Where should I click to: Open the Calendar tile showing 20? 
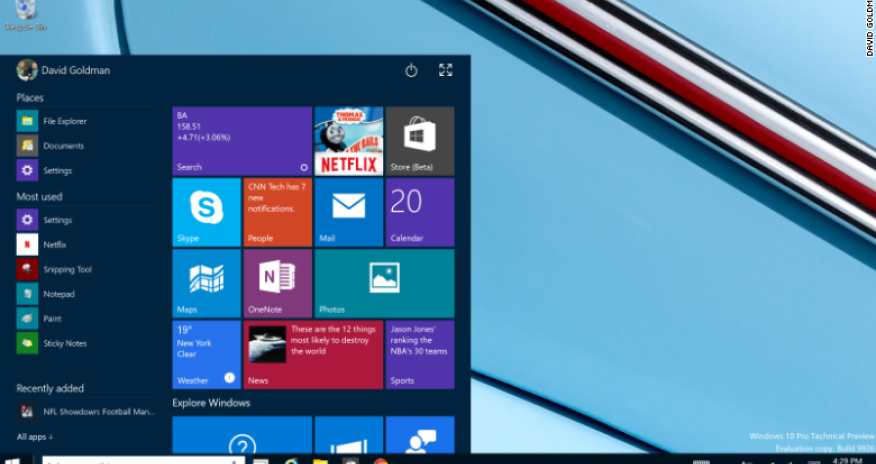tap(420, 212)
